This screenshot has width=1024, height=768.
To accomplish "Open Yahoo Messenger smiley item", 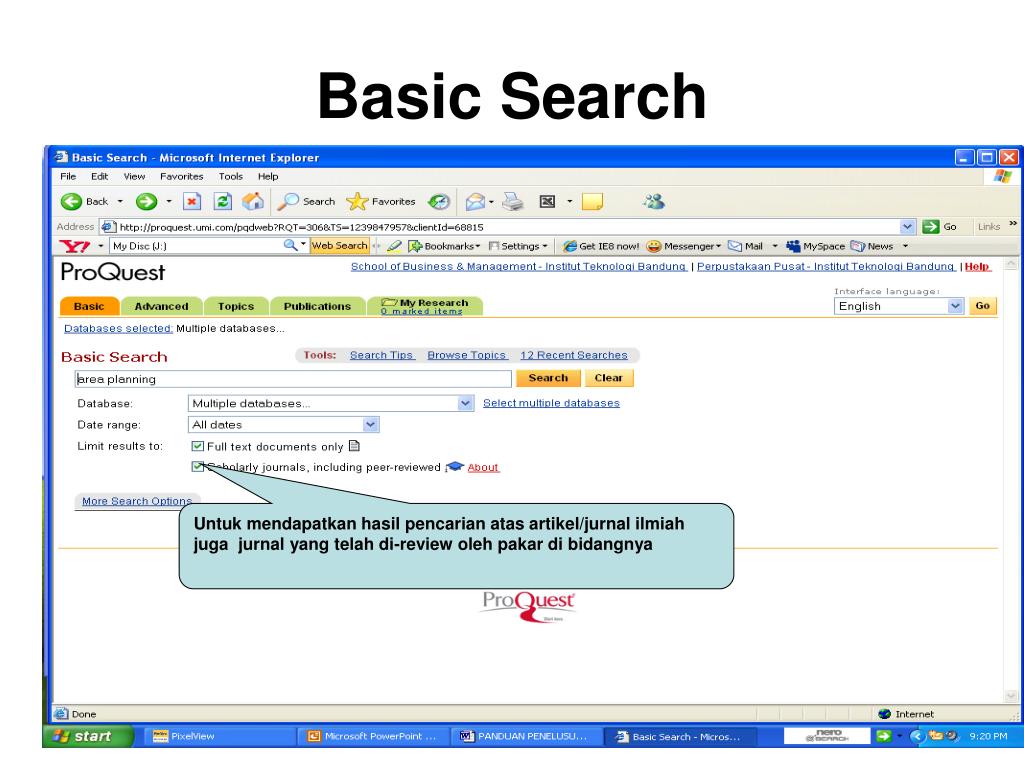I will point(684,246).
